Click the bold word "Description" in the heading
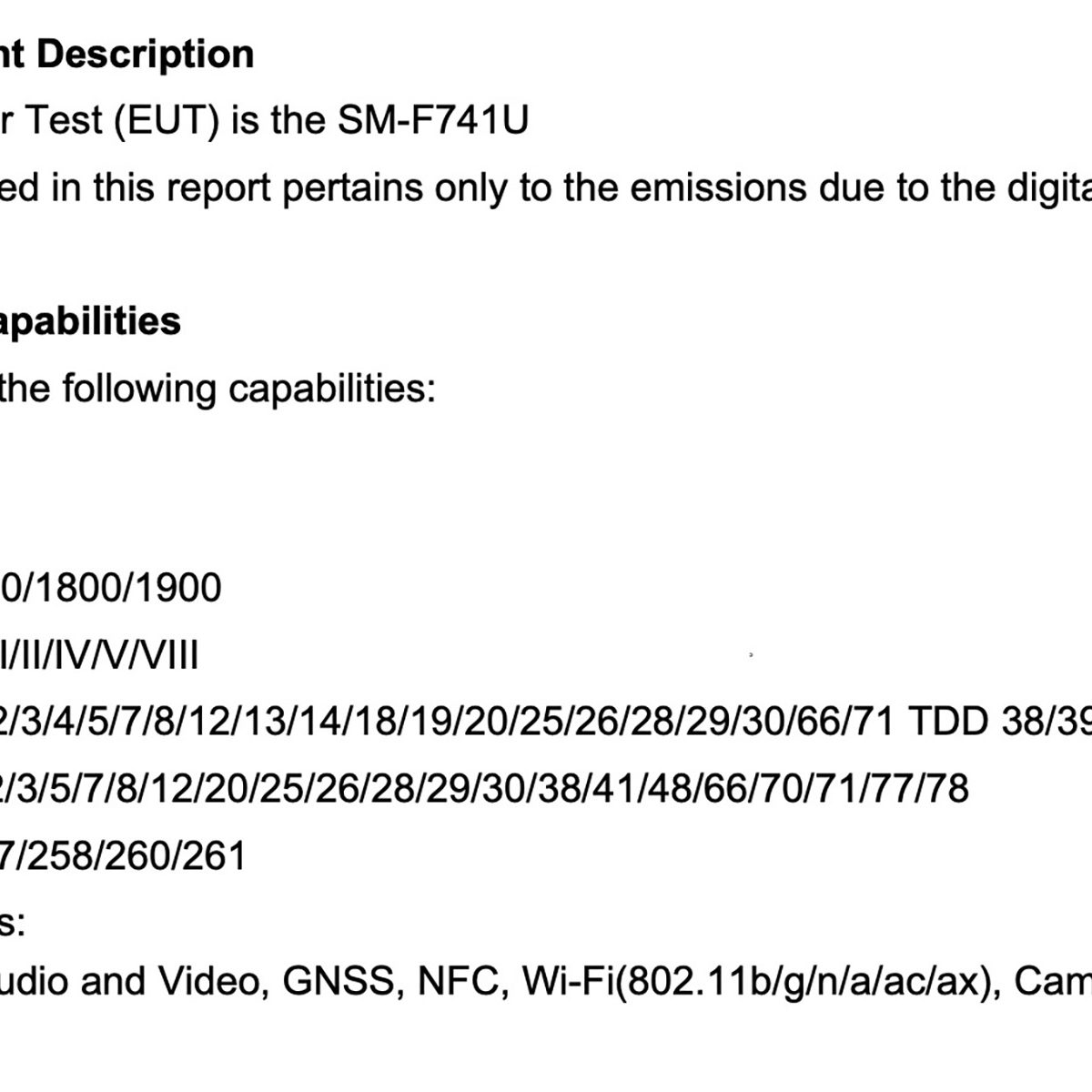The image size is (1092, 1092). pos(146,55)
